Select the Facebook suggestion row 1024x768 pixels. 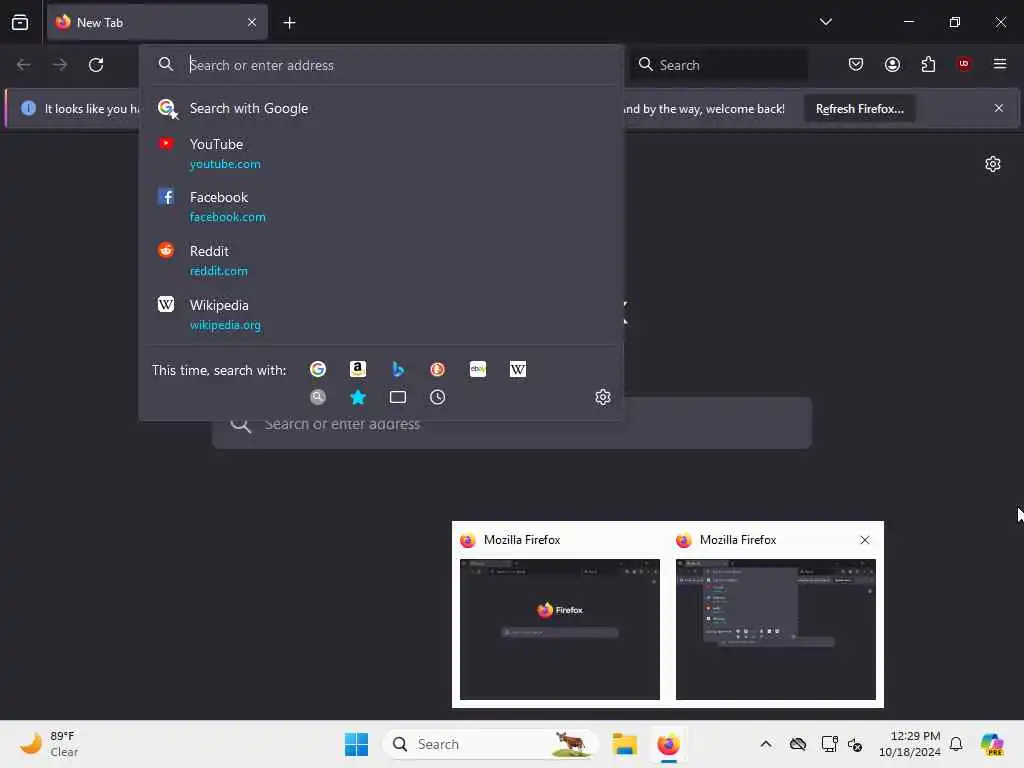pos(381,206)
